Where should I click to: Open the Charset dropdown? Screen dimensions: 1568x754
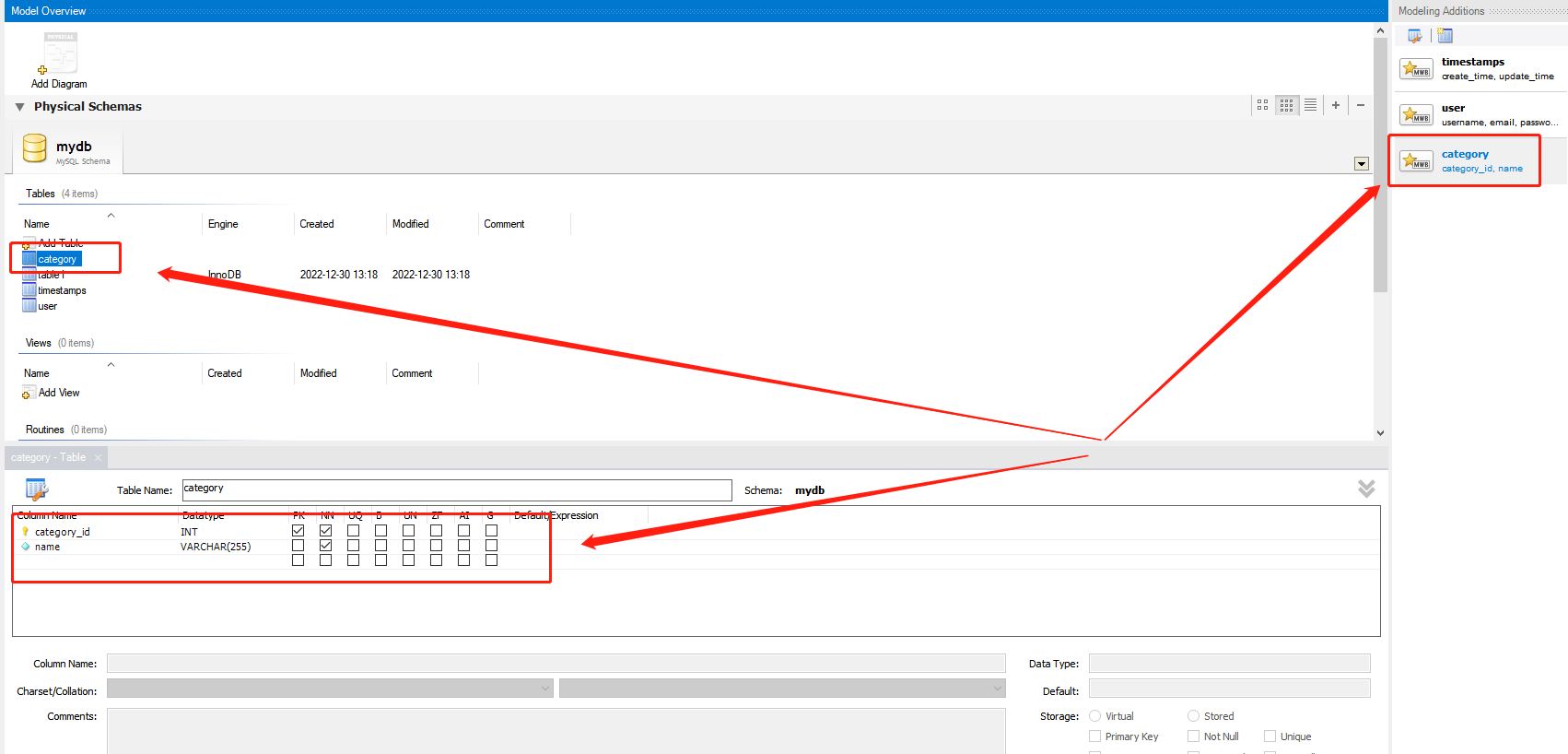[x=330, y=689]
